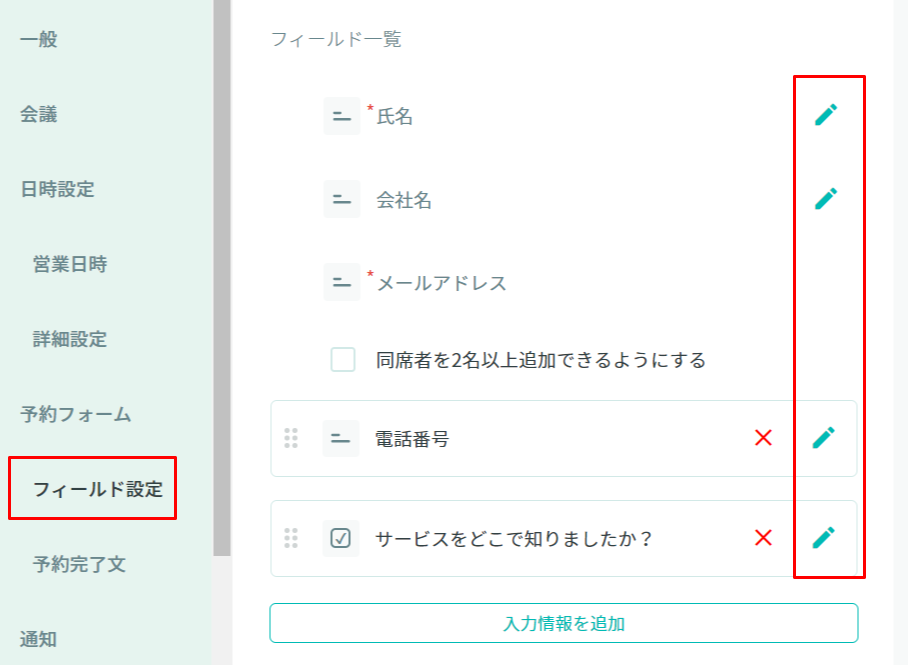Edit the 会社名 field via pencil icon
908x665 pixels.
click(825, 198)
